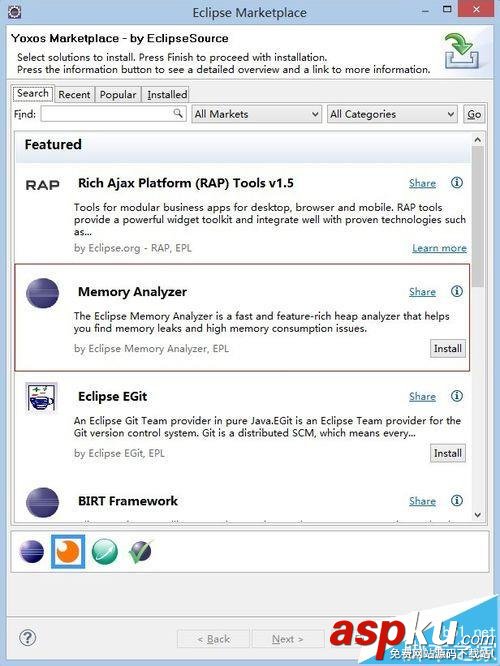Switch to the Search tab
Image resolution: width=500 pixels, height=666 pixels.
pyautogui.click(x=33, y=93)
